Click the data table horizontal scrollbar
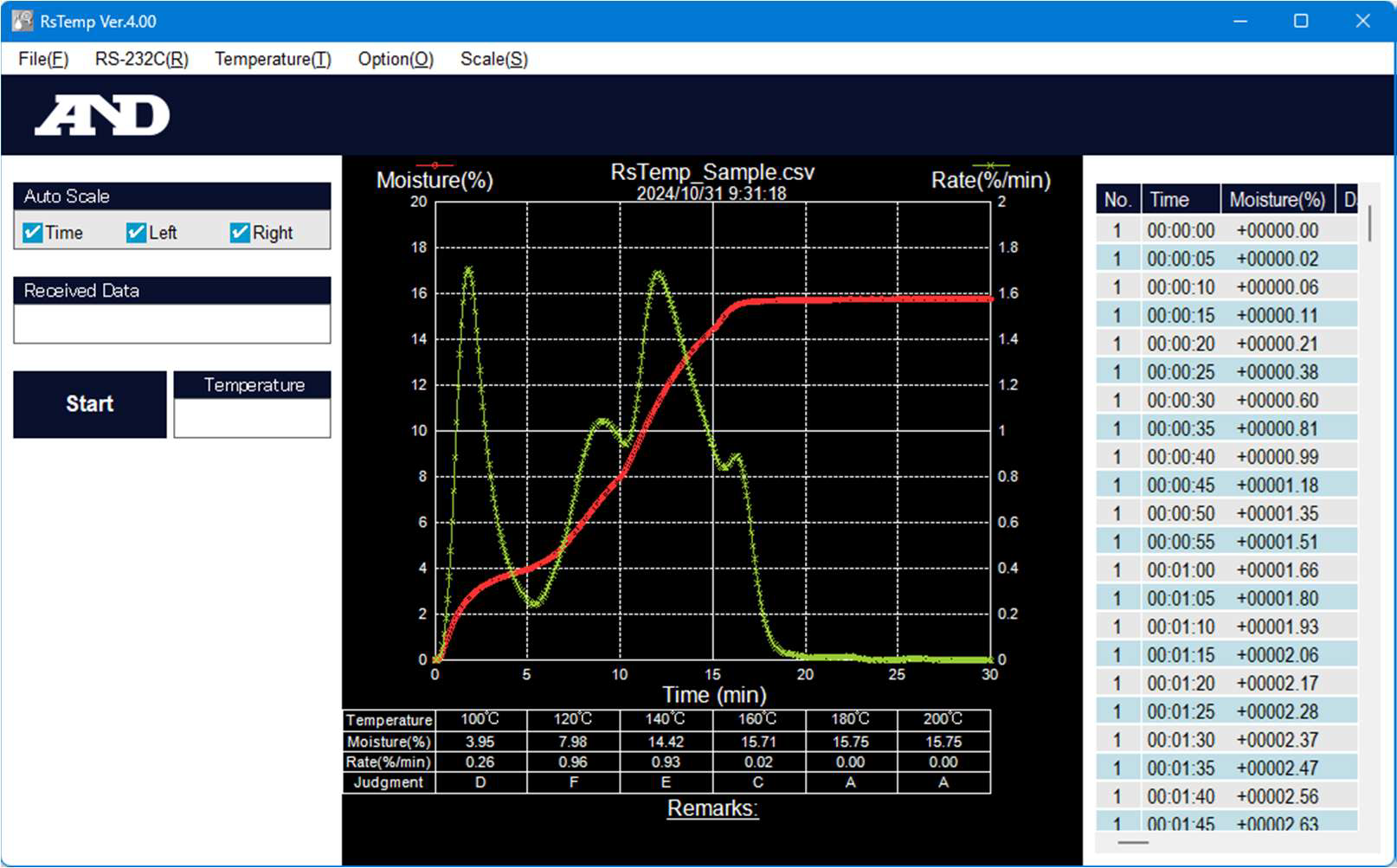The height and width of the screenshot is (868, 1397). [1133, 842]
